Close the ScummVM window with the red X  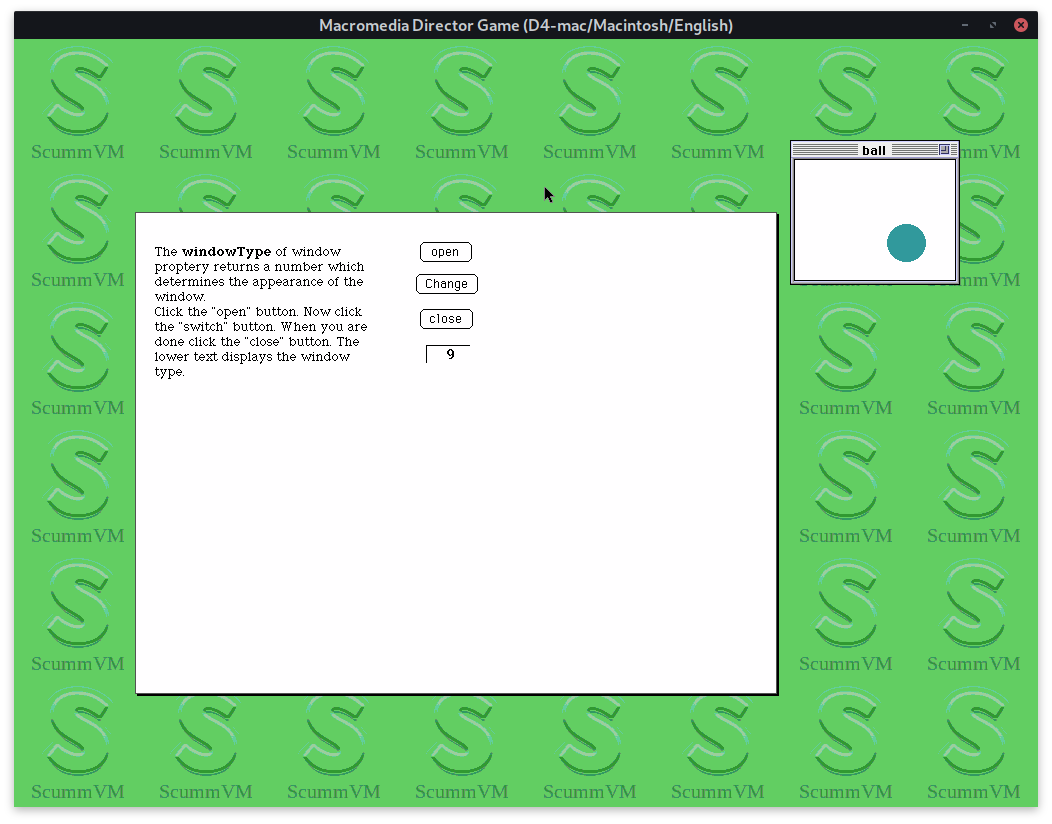[x=1020, y=25]
